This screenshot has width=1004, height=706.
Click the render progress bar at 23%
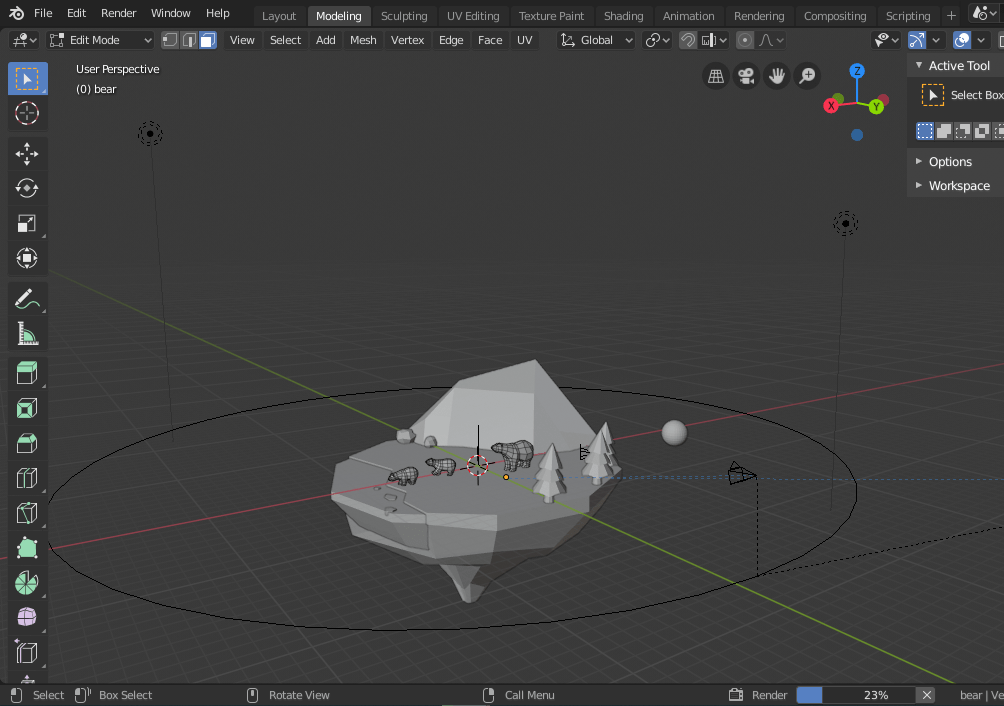coord(855,695)
